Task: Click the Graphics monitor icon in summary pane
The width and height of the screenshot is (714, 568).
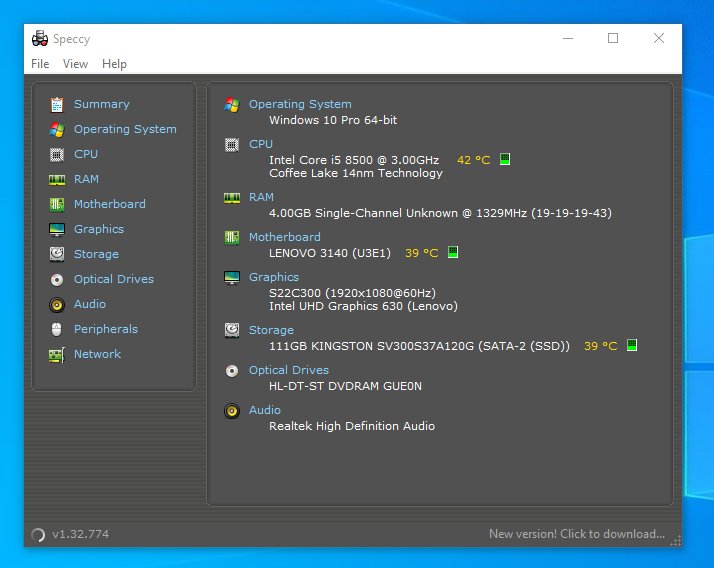Action: click(232, 277)
